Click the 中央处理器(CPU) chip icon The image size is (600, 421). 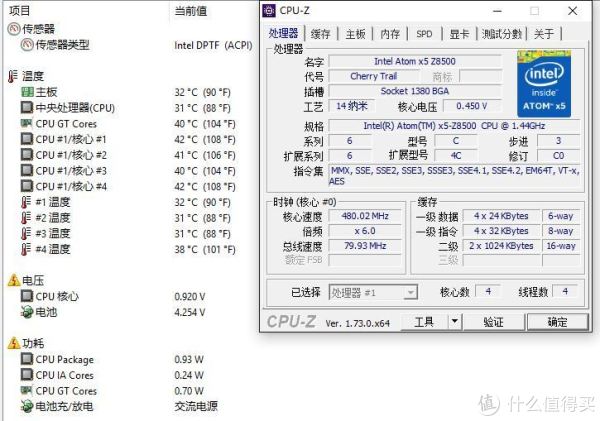point(27,108)
